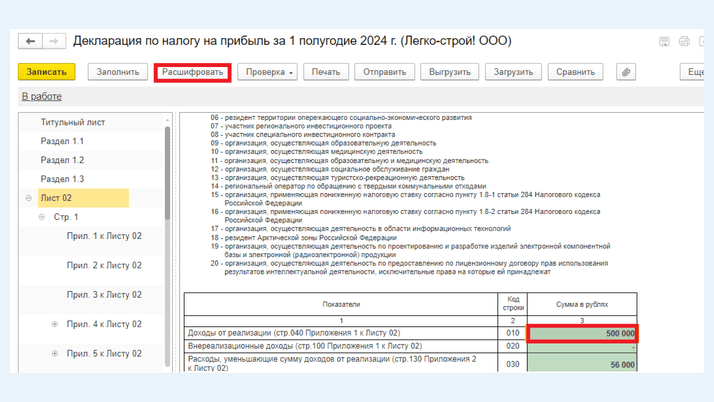This screenshot has width=714, height=402.
Task: Click Расходы, уменьшающие сумму доходов row label
Action: (x=332, y=363)
